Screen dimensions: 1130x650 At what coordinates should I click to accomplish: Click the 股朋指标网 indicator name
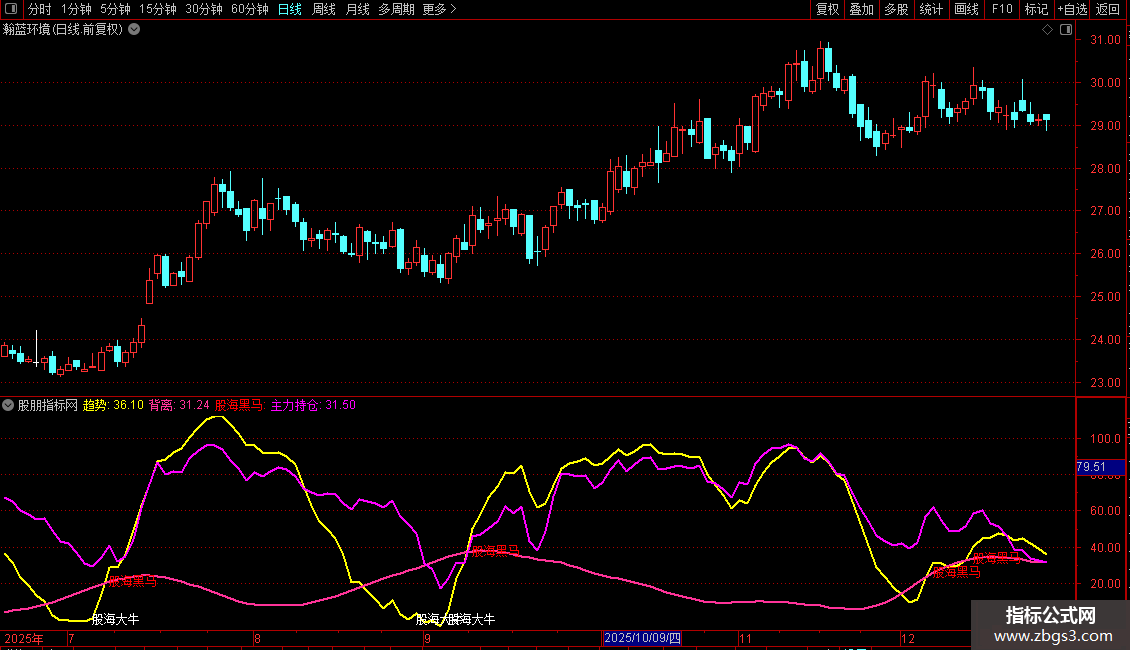click(48, 405)
